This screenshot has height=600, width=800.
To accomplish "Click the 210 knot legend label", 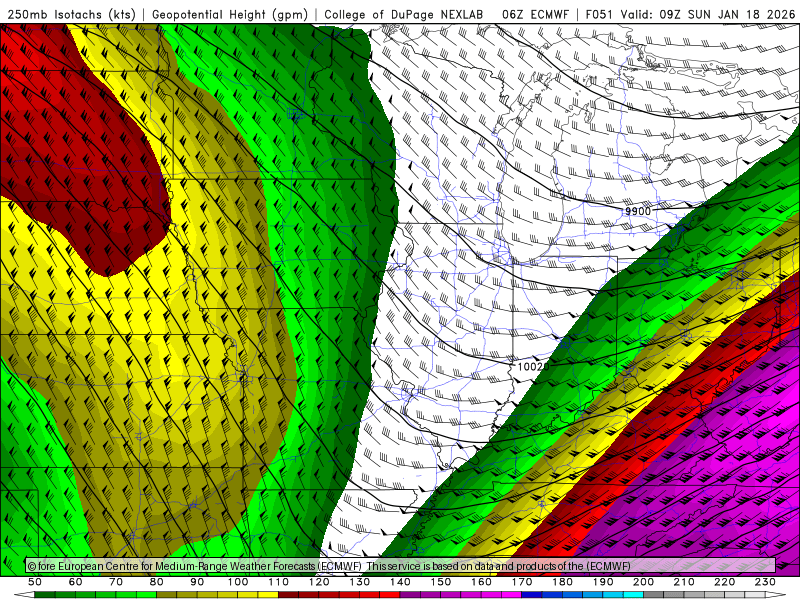I will tap(684, 582).
